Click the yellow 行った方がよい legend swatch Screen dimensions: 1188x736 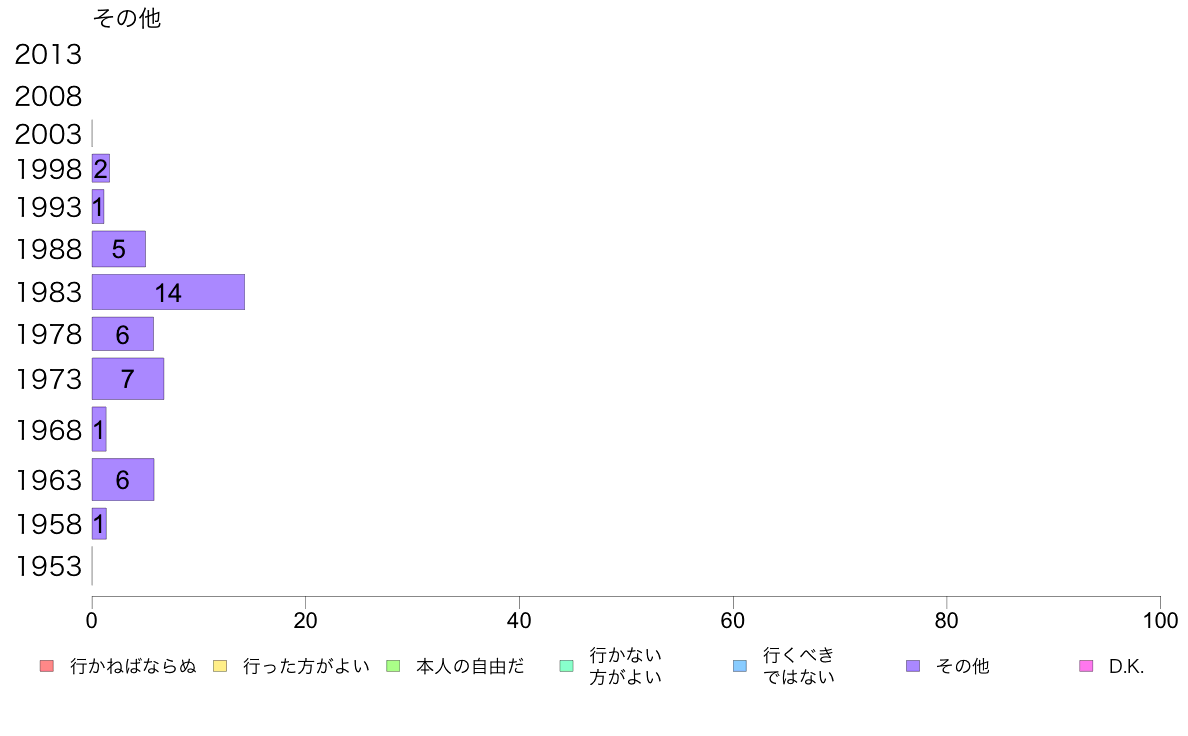[220, 666]
